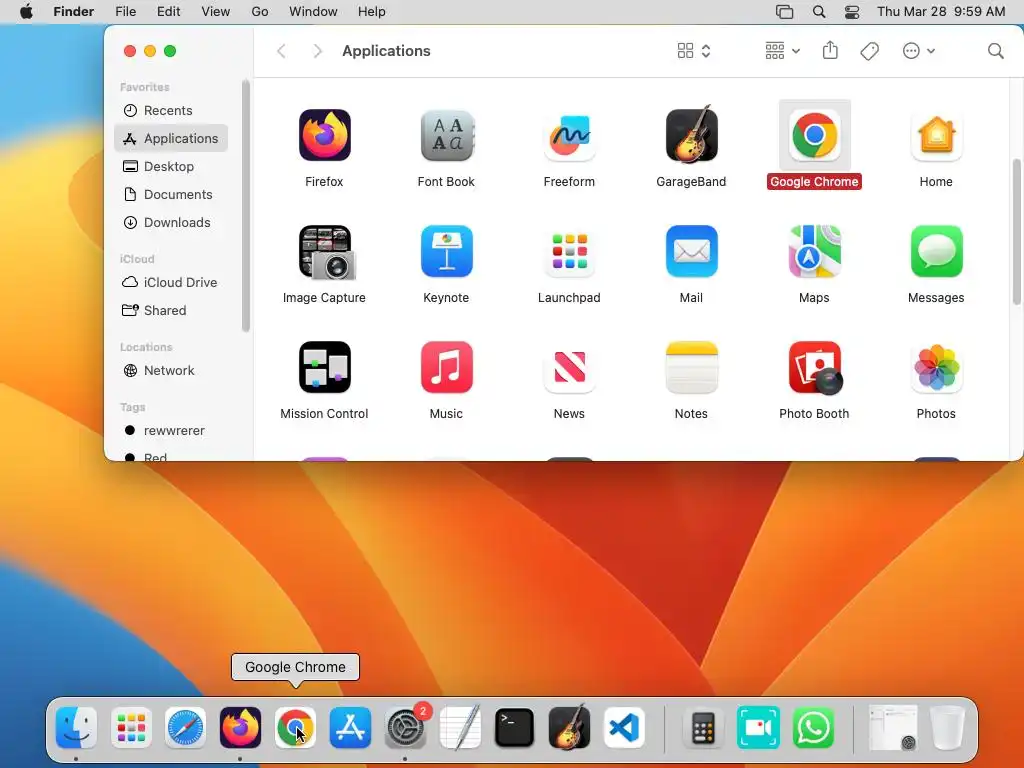Open the More actions ellipsis dropdown

coord(918,51)
